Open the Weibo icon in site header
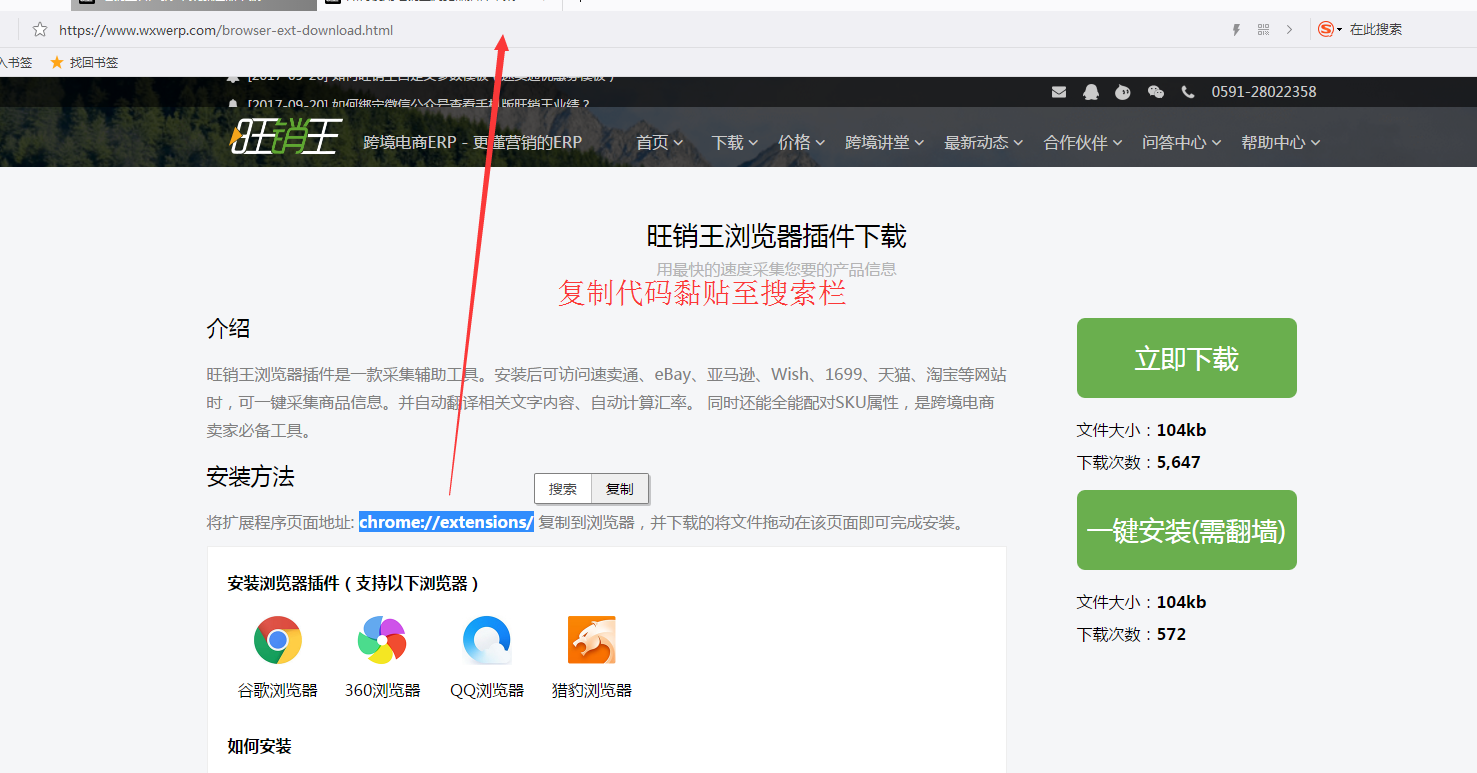Screen dimensions: 1477x773 1123,92
